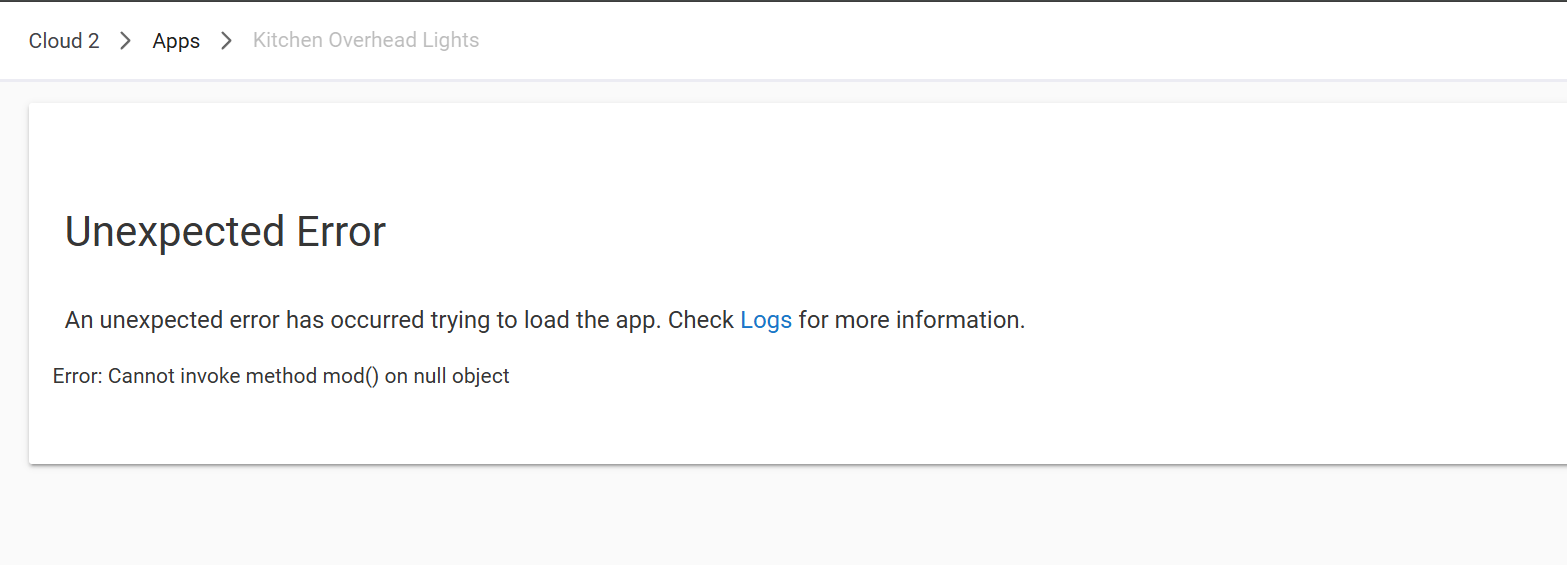The width and height of the screenshot is (1567, 565).
Task: Go to the Cloud 2 breadcrumb
Action: [x=64, y=41]
